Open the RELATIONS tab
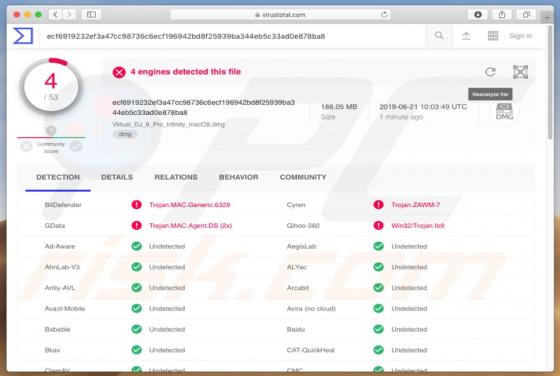The image size is (560, 376). coord(176,177)
